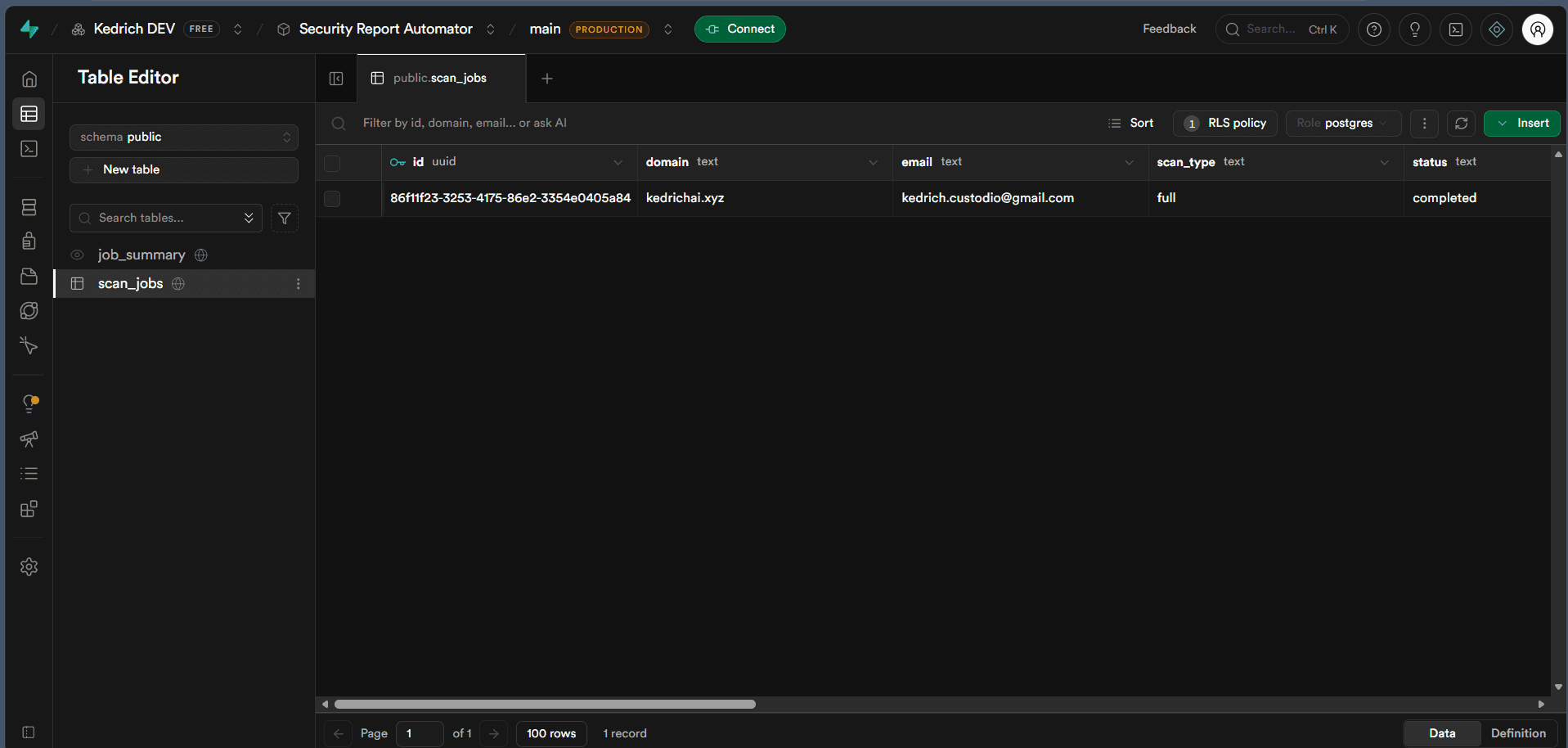Click the horizontal scrollbar thumb
Screen dimensions: 1568x748
click(x=545, y=705)
